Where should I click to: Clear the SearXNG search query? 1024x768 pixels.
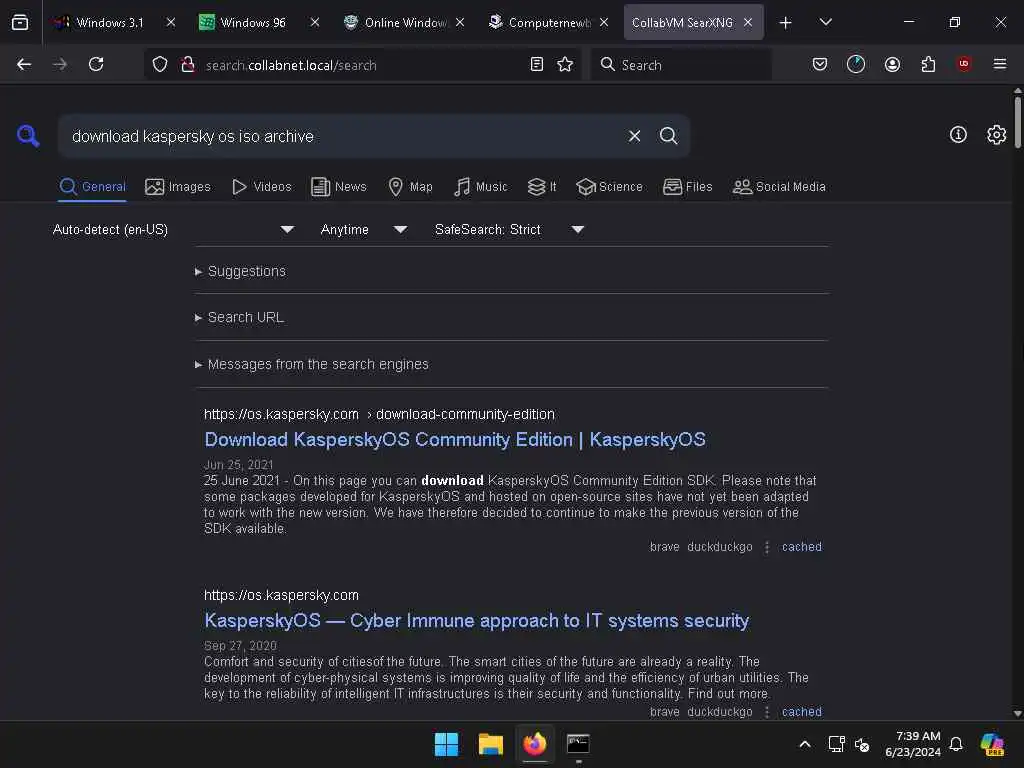[634, 136]
